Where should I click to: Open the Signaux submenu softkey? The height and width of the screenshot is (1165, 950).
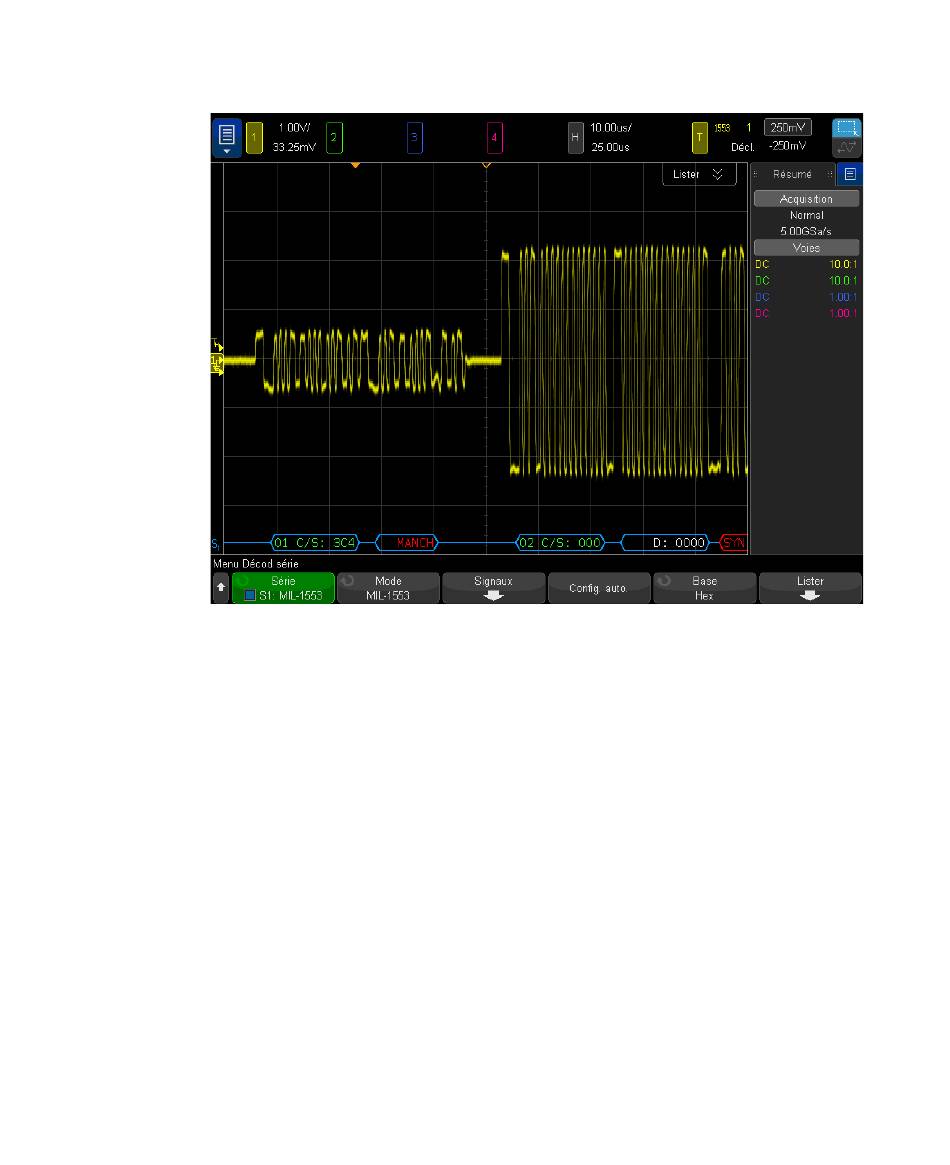coord(493,588)
